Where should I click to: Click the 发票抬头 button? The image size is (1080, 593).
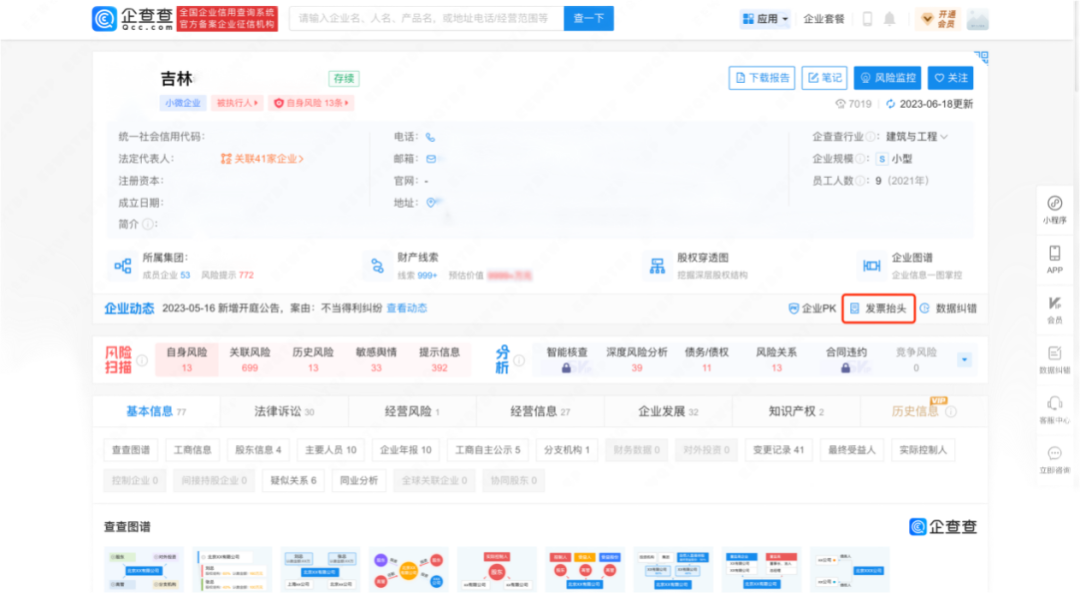tap(878, 309)
